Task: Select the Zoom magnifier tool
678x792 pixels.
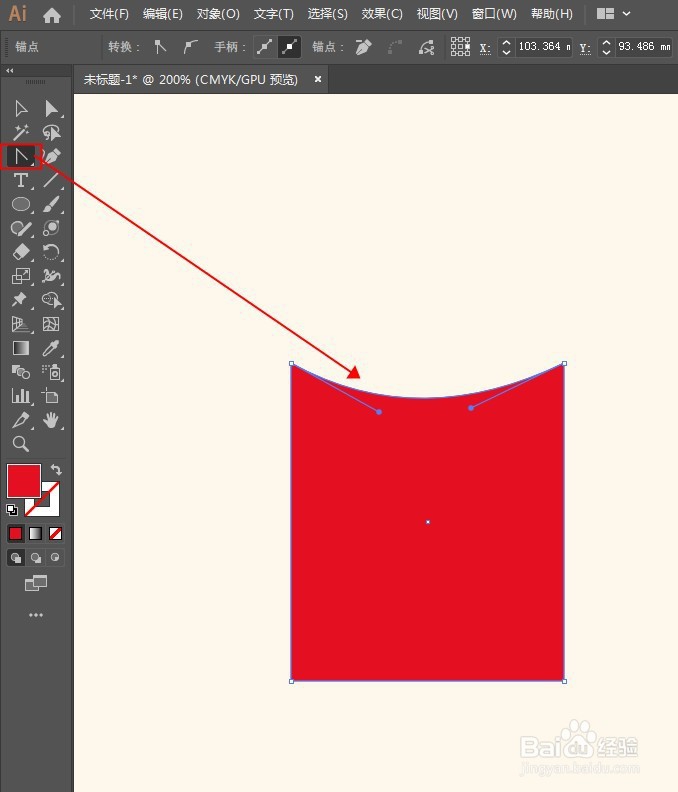Action: click(21, 444)
